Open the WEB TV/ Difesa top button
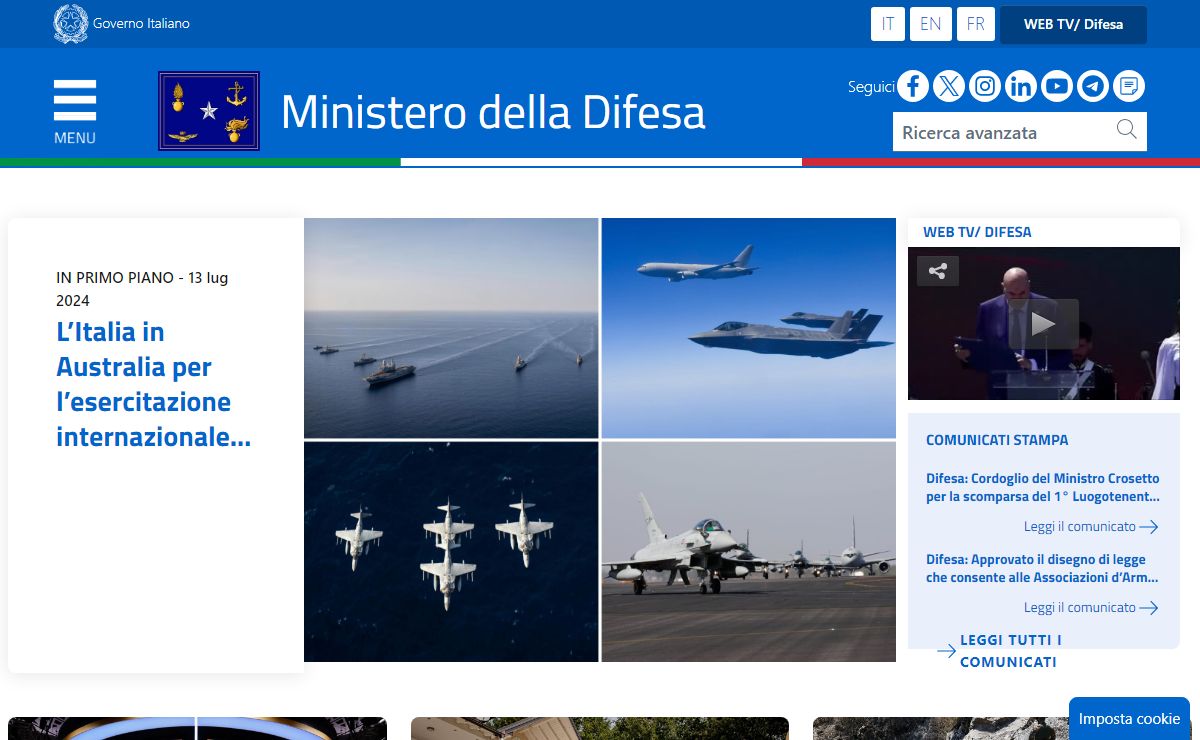This screenshot has width=1200, height=740. 1073,24
